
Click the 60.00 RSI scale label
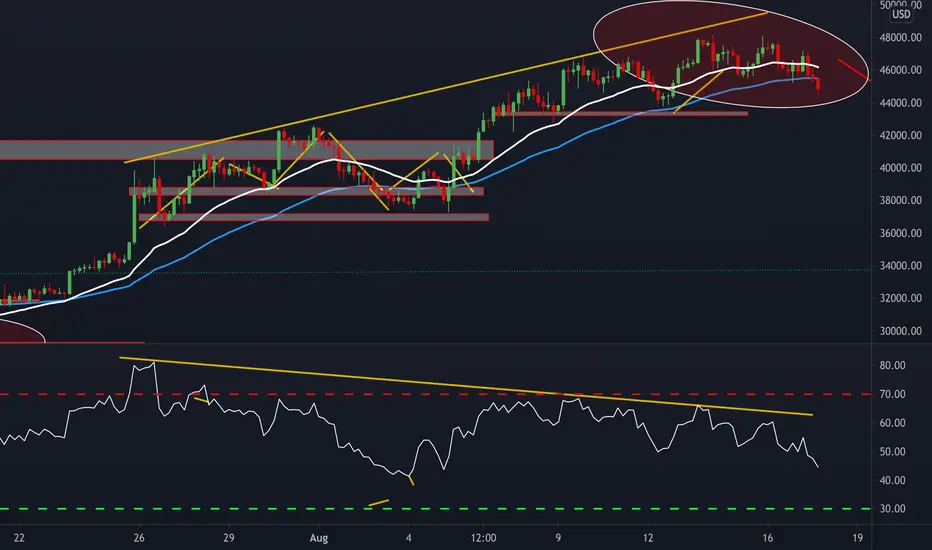(x=892, y=423)
